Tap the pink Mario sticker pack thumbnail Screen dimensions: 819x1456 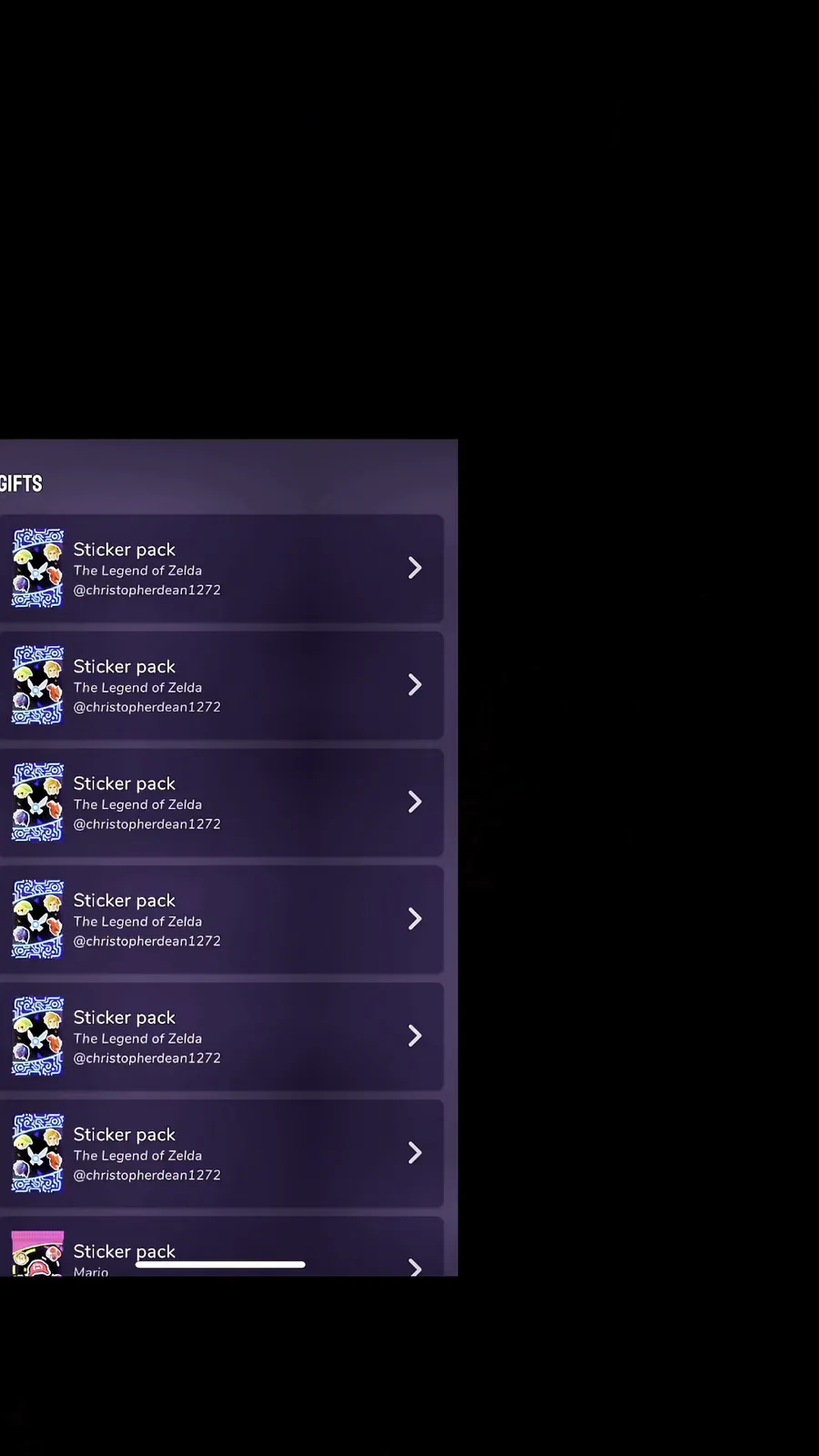pos(37,1253)
